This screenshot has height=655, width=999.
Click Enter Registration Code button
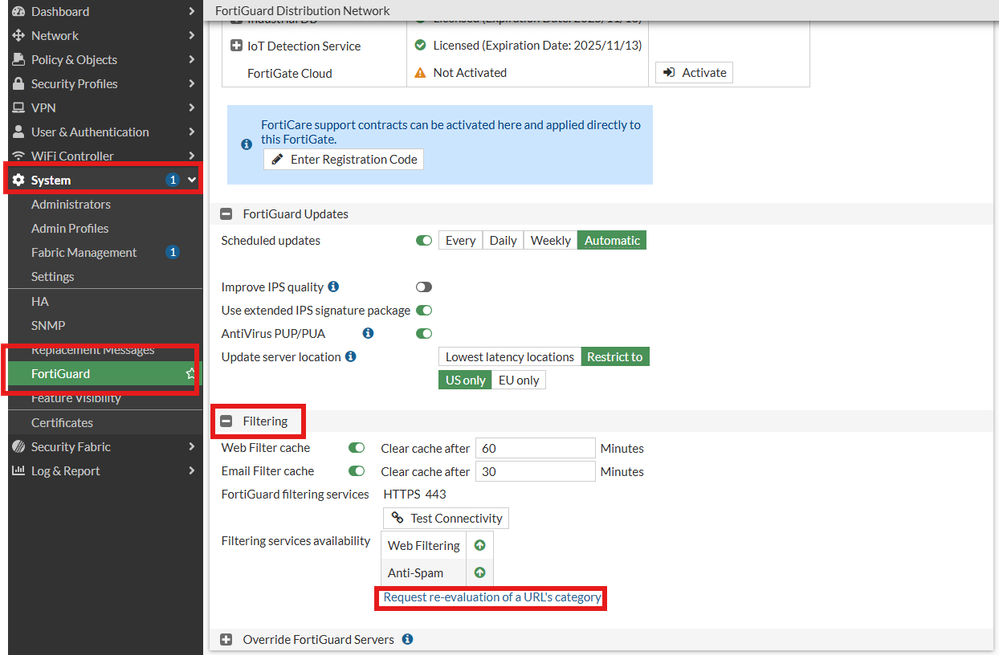pyautogui.click(x=343, y=159)
